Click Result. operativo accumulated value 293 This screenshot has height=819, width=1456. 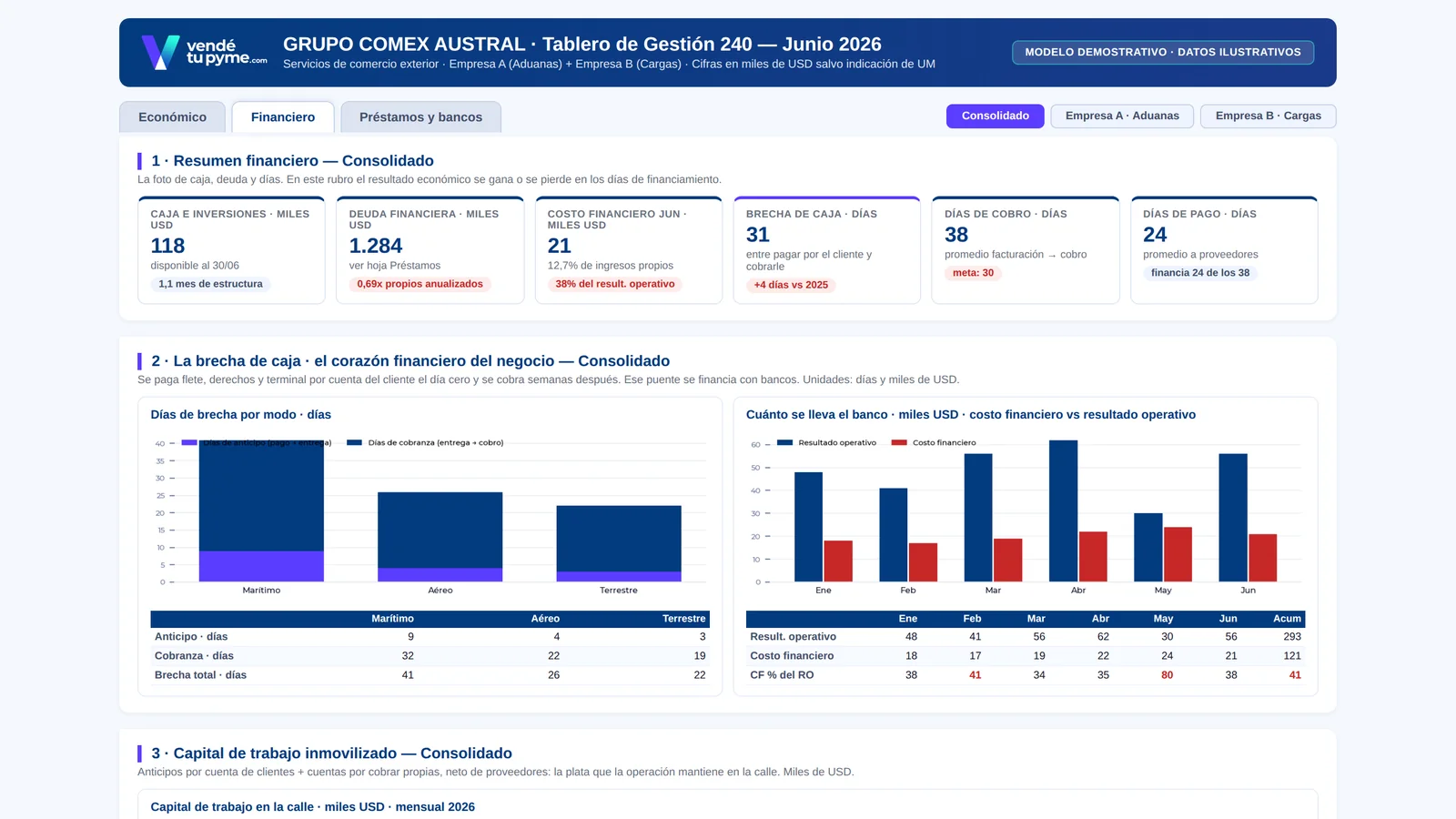1292,637
